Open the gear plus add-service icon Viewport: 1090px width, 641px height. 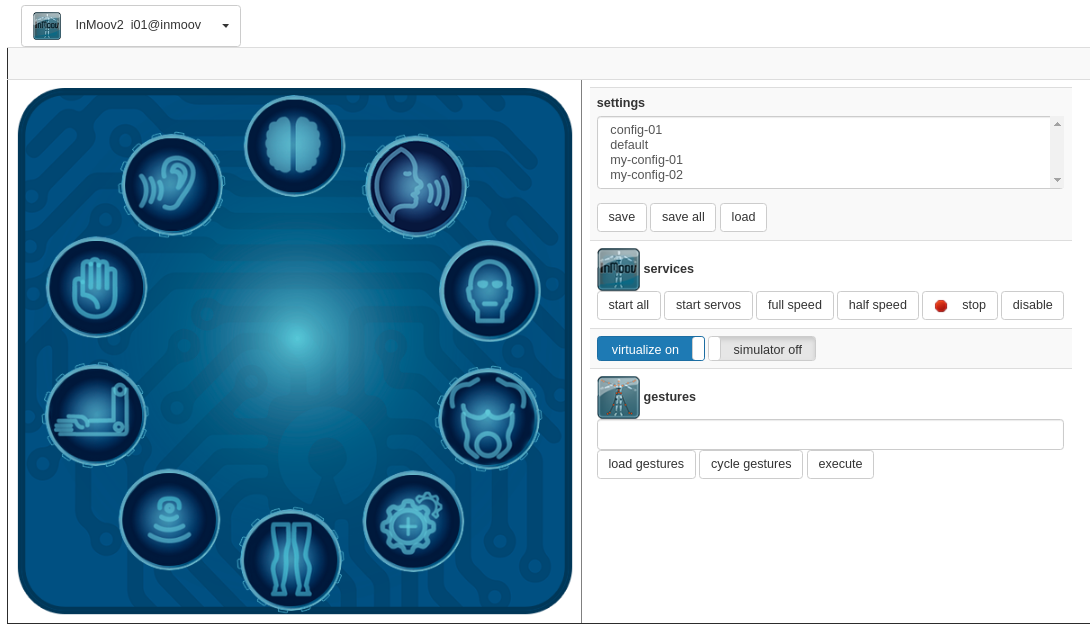[413, 521]
